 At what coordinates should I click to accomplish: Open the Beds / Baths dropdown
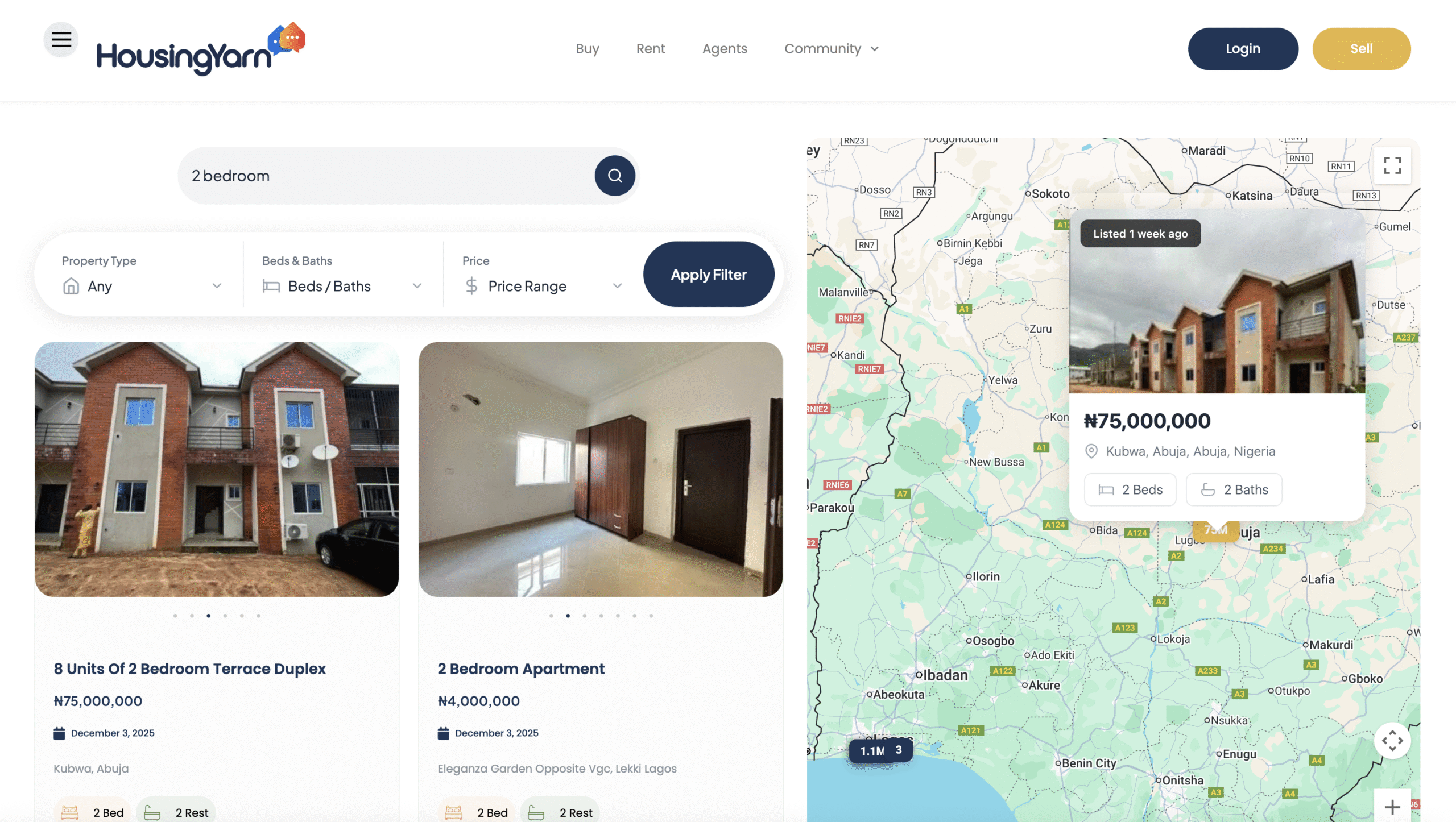342,286
